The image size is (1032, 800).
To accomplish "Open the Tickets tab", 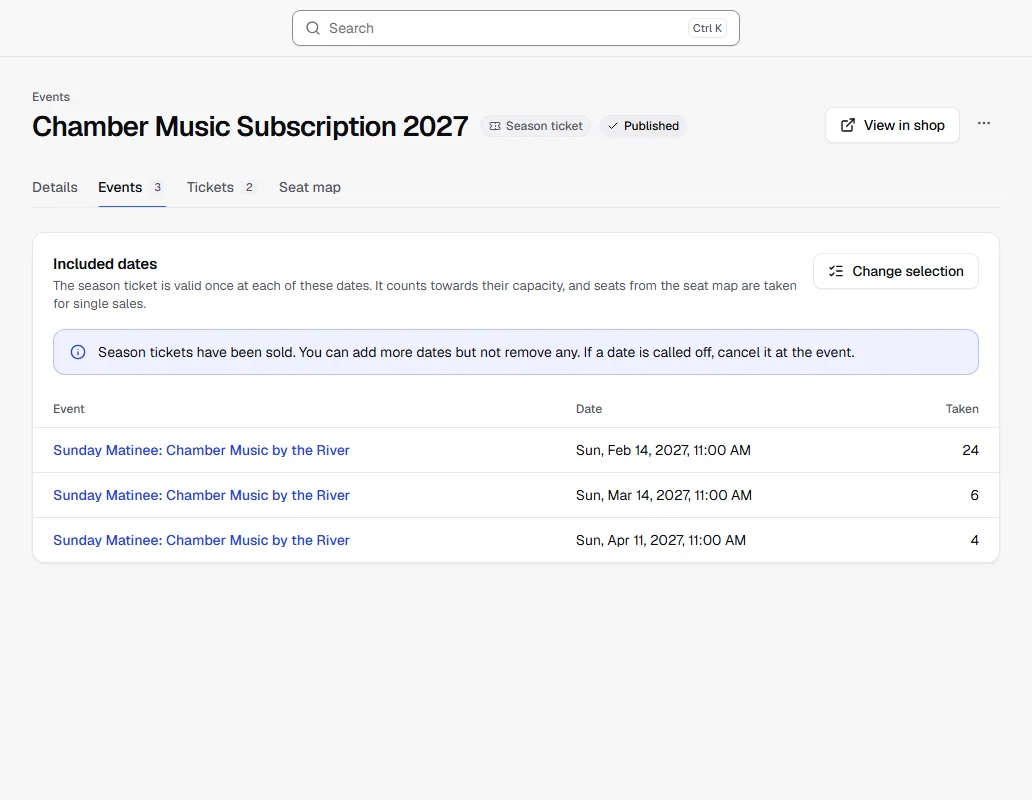I will coord(221,188).
